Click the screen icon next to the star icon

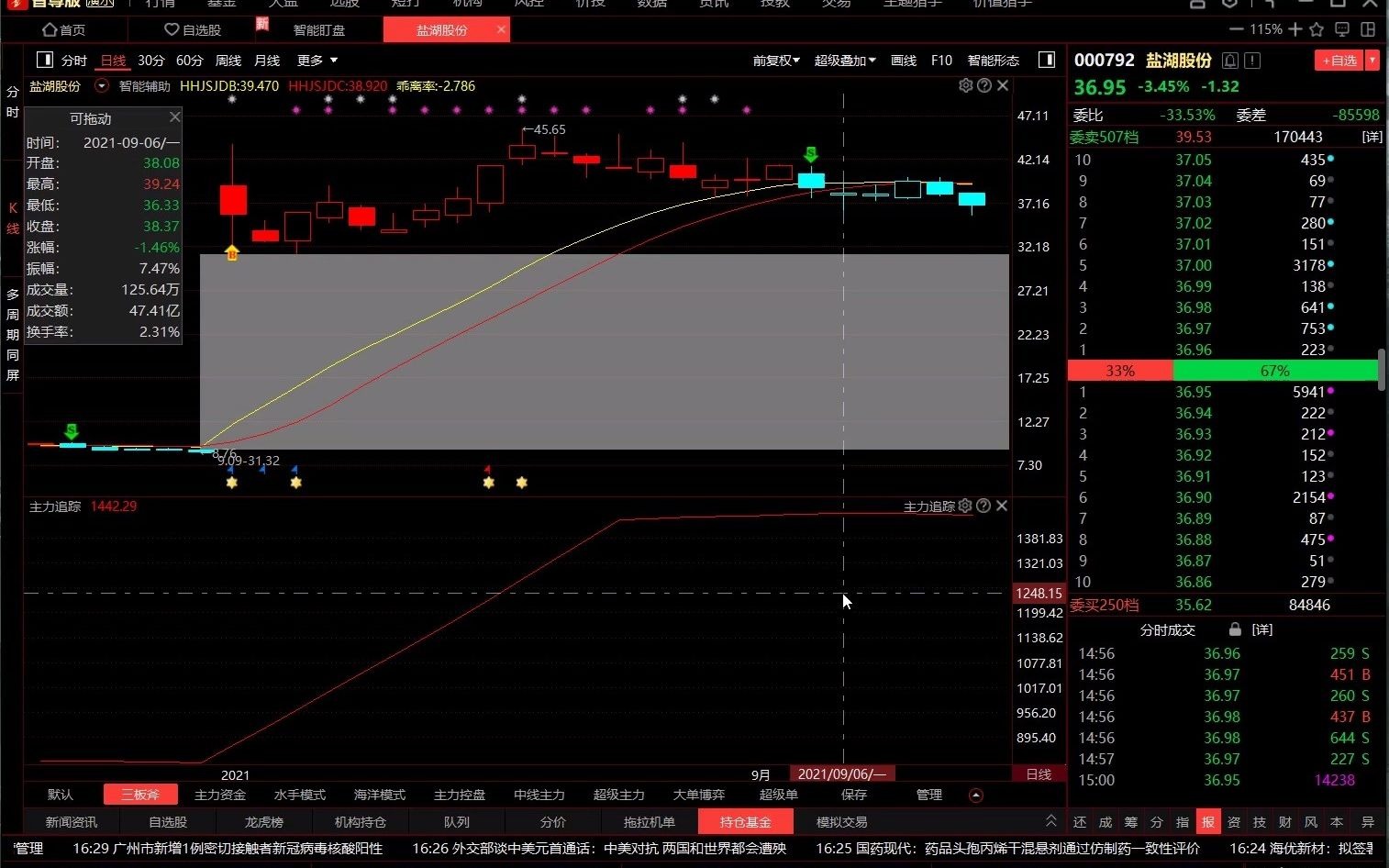tap(1342, 29)
